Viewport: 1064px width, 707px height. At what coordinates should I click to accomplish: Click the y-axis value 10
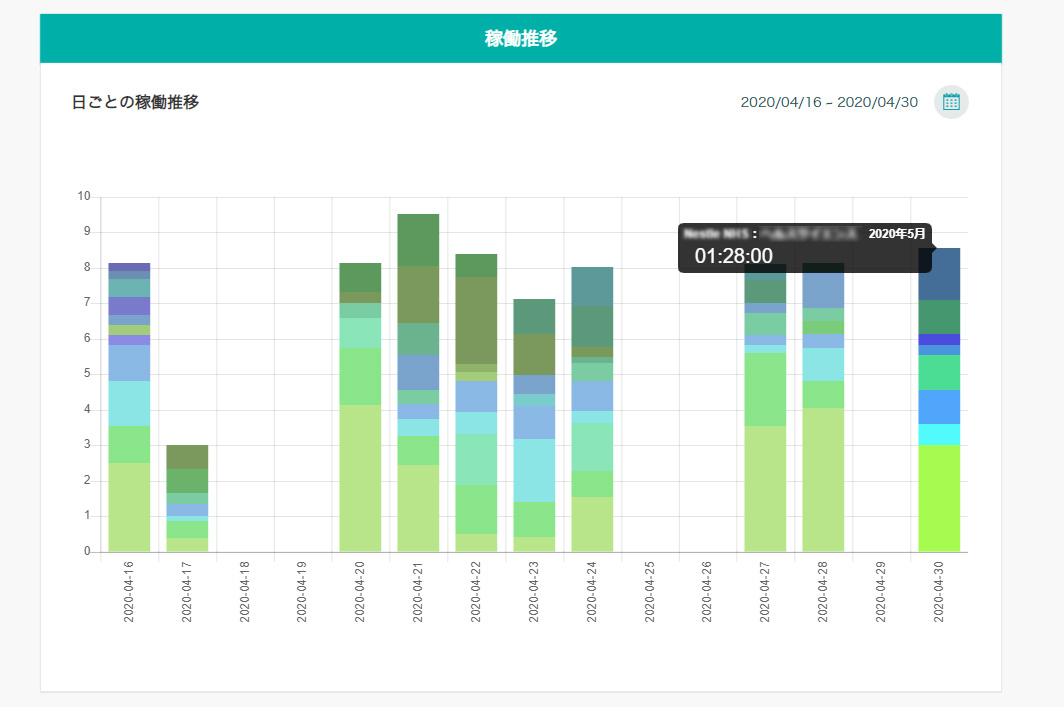point(84,196)
